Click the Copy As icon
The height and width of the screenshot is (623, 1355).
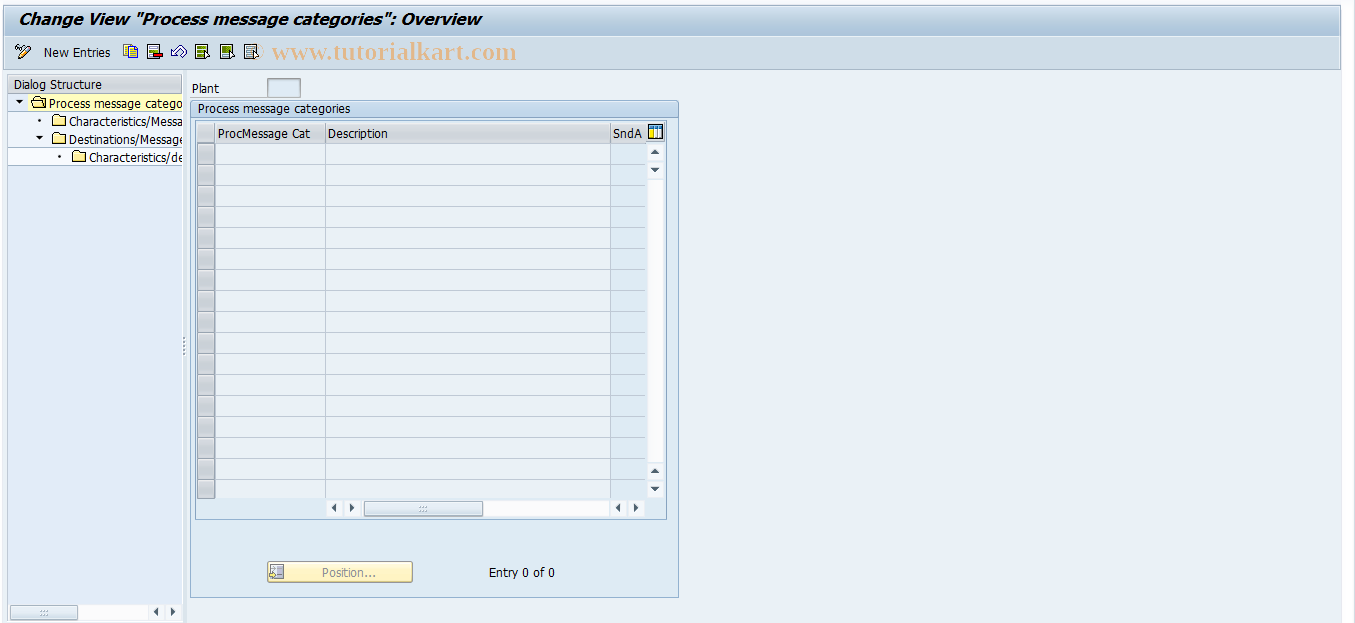pyautogui.click(x=131, y=52)
